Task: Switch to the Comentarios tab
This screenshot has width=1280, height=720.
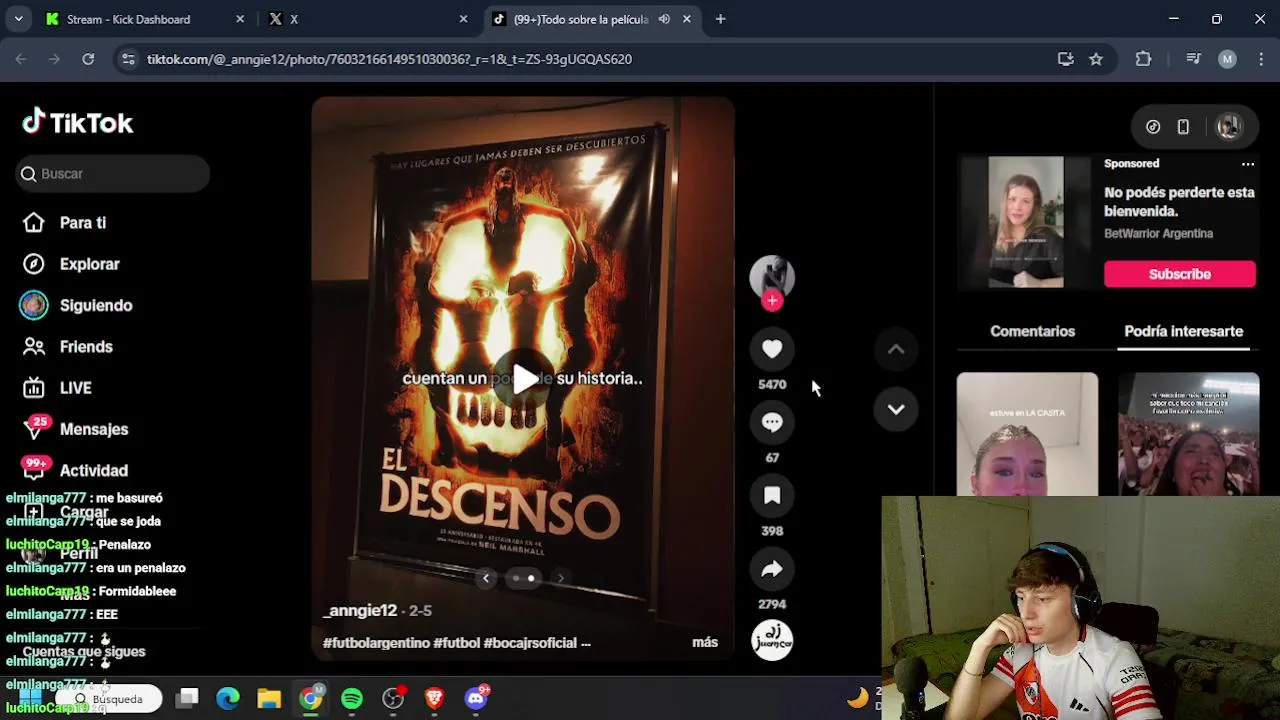Action: 1032,331
